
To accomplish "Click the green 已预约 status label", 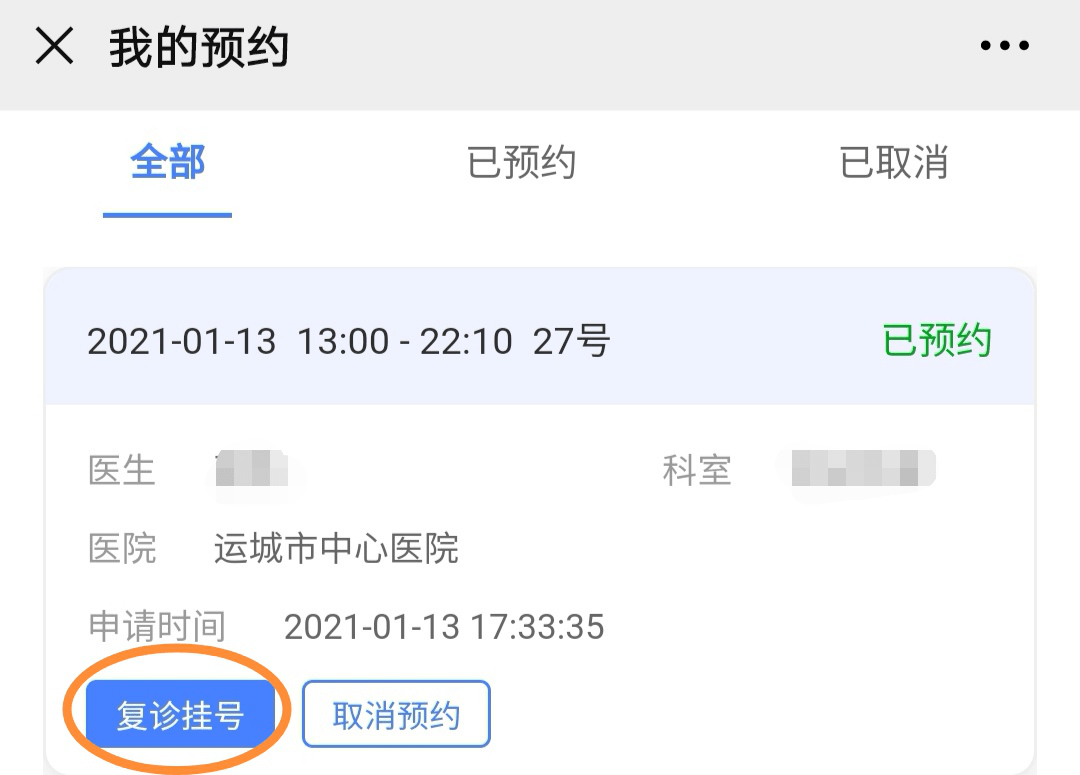I will pyautogui.click(x=936, y=341).
